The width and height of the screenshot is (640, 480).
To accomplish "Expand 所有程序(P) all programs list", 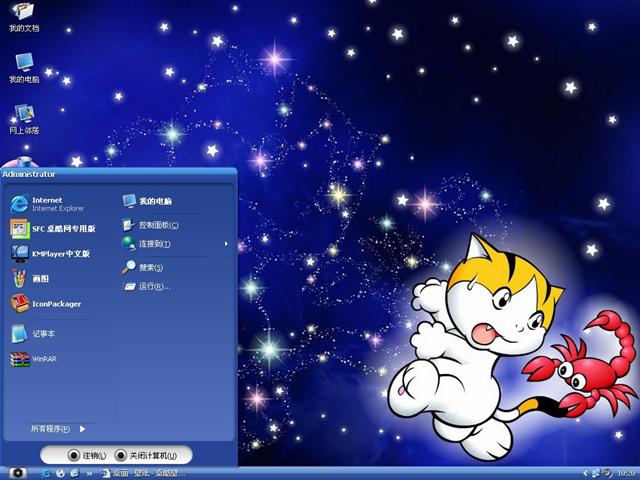I will (x=58, y=429).
